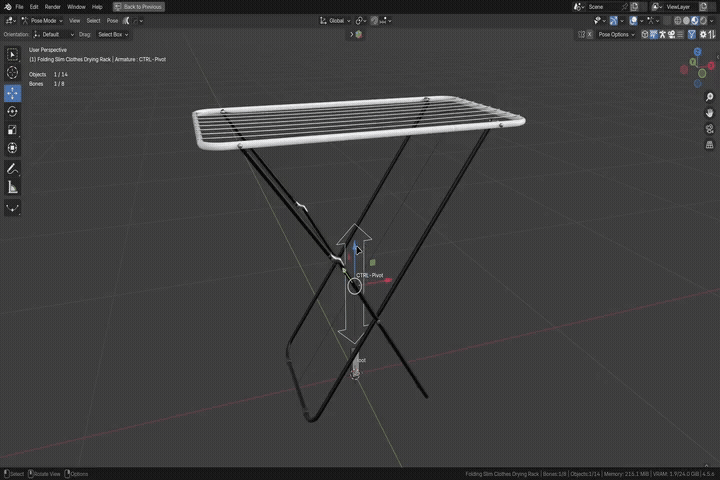Image resolution: width=720 pixels, height=480 pixels.
Task: Expand the sidebar arrow at right edge
Action: pos(718,57)
